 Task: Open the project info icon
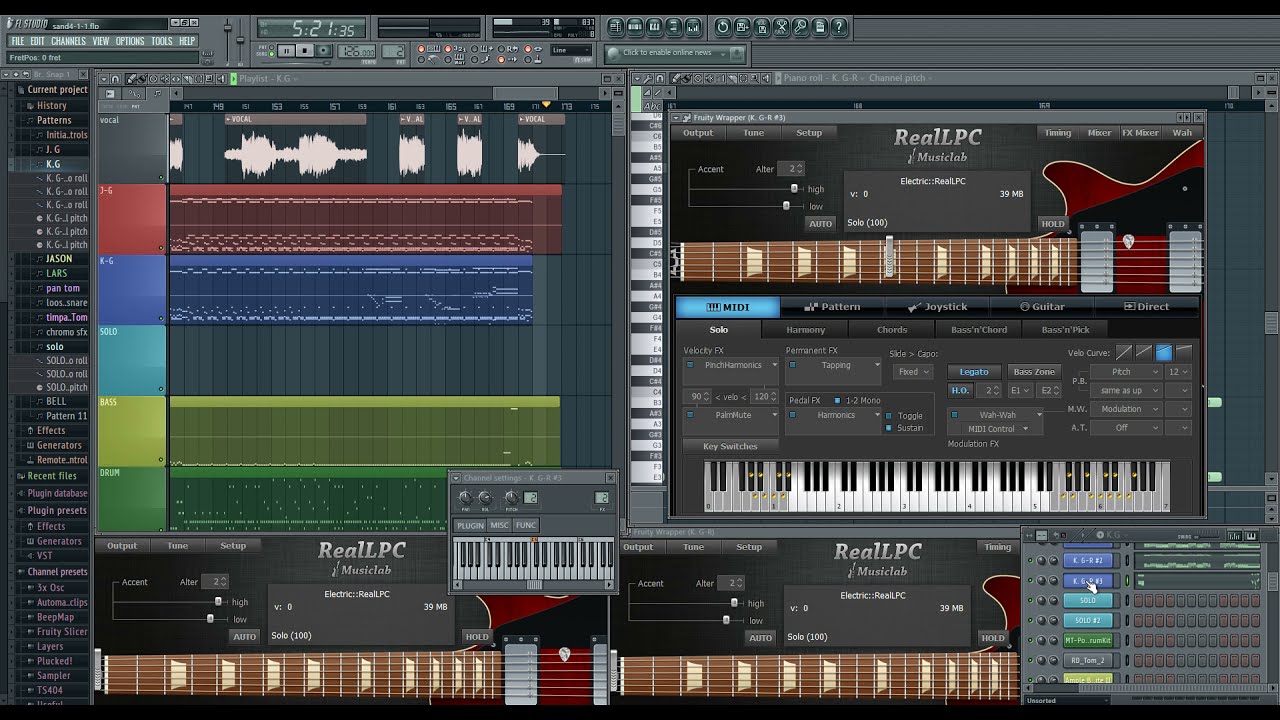820,27
